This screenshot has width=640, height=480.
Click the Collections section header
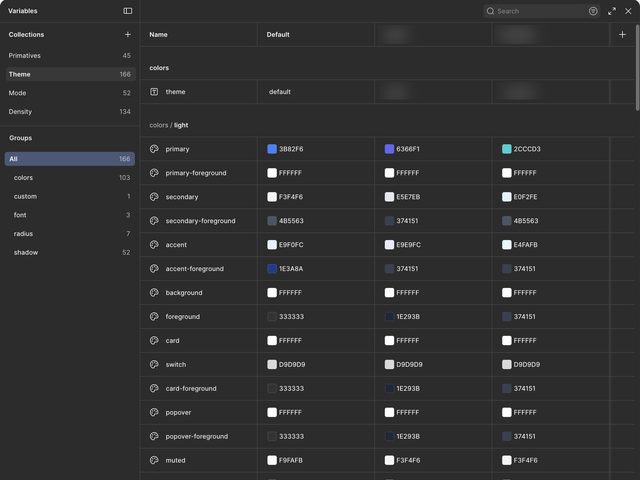click(x=27, y=35)
